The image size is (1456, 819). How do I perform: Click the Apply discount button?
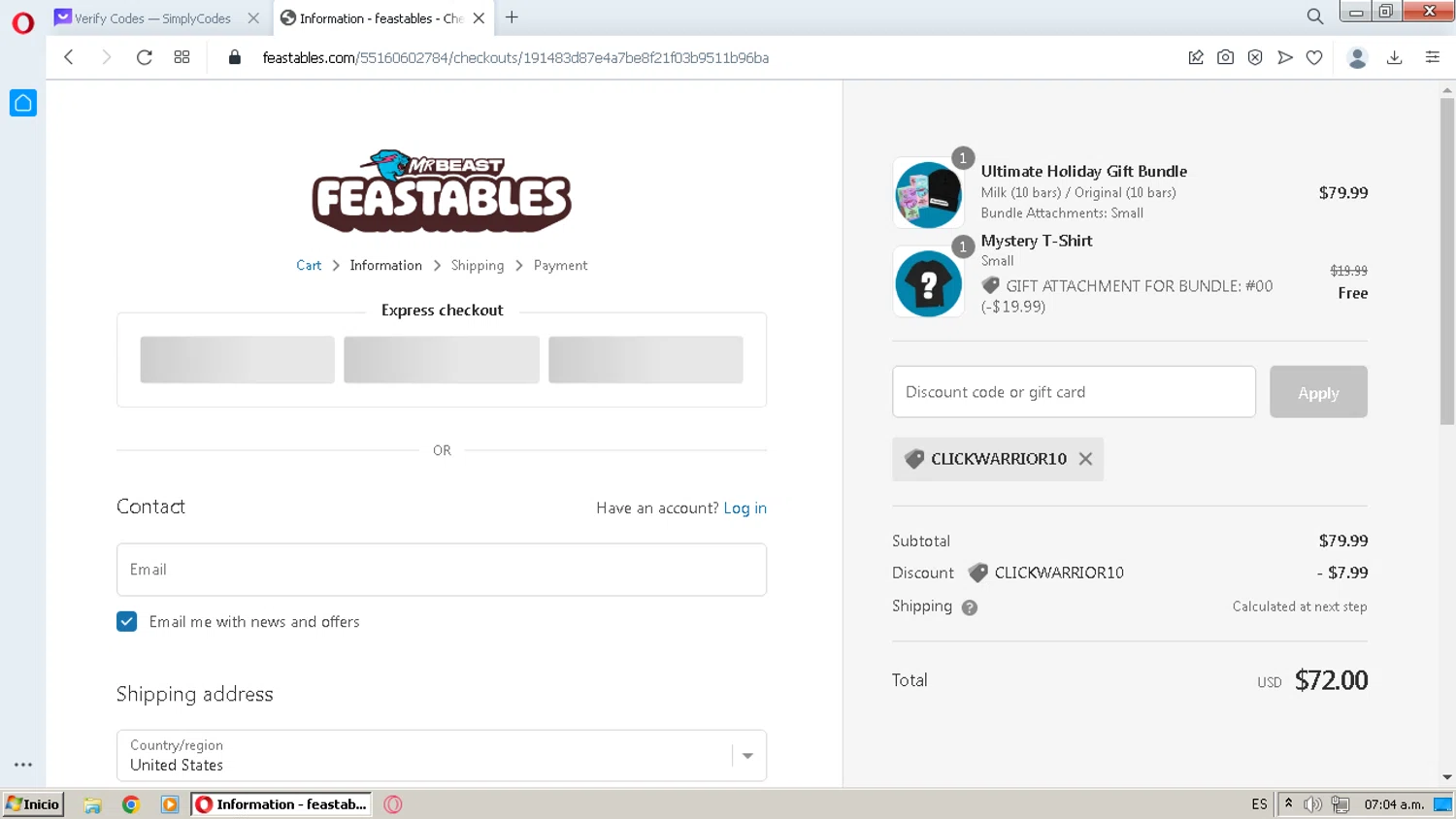(x=1318, y=392)
